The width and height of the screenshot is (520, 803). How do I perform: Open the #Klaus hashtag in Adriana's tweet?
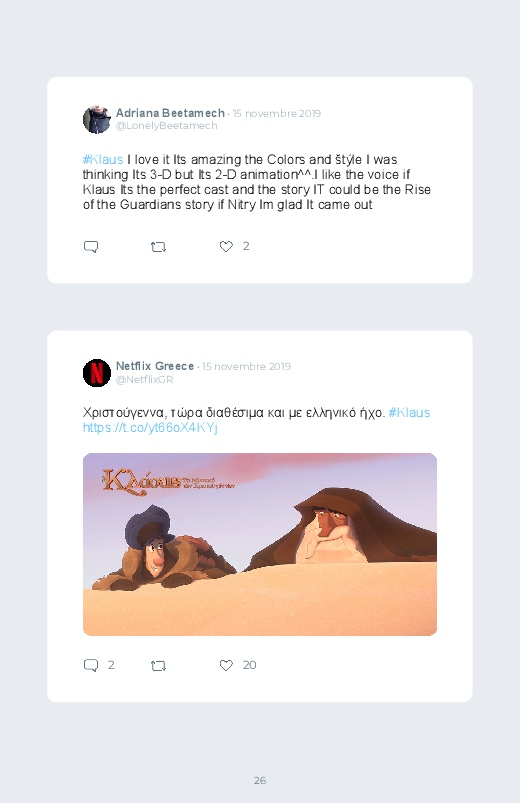(x=103, y=160)
